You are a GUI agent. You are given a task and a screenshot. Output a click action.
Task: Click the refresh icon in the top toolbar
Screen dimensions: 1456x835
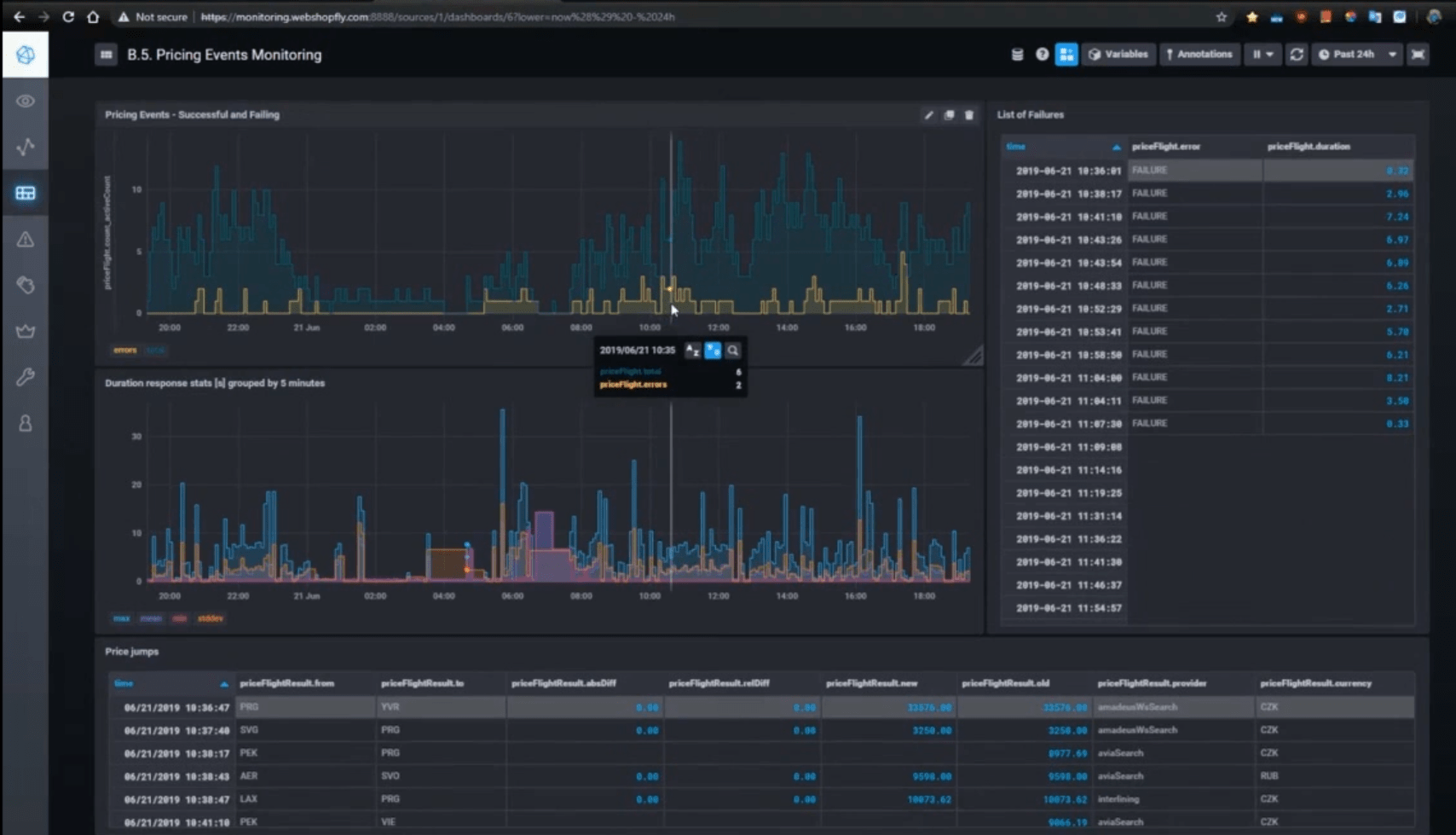pyautogui.click(x=1296, y=54)
